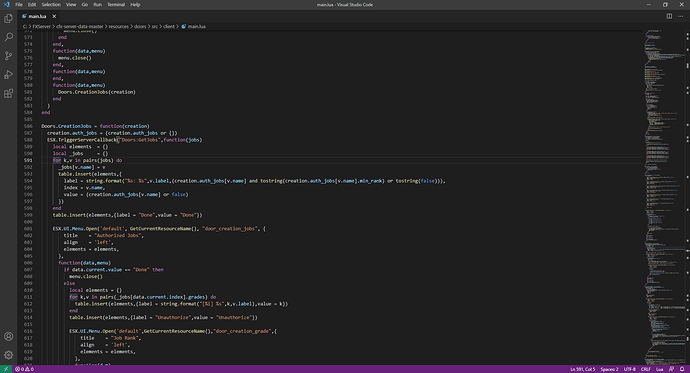Image resolution: width=690 pixels, height=373 pixels.
Task: Click the split editor right icon
Action: point(669,16)
